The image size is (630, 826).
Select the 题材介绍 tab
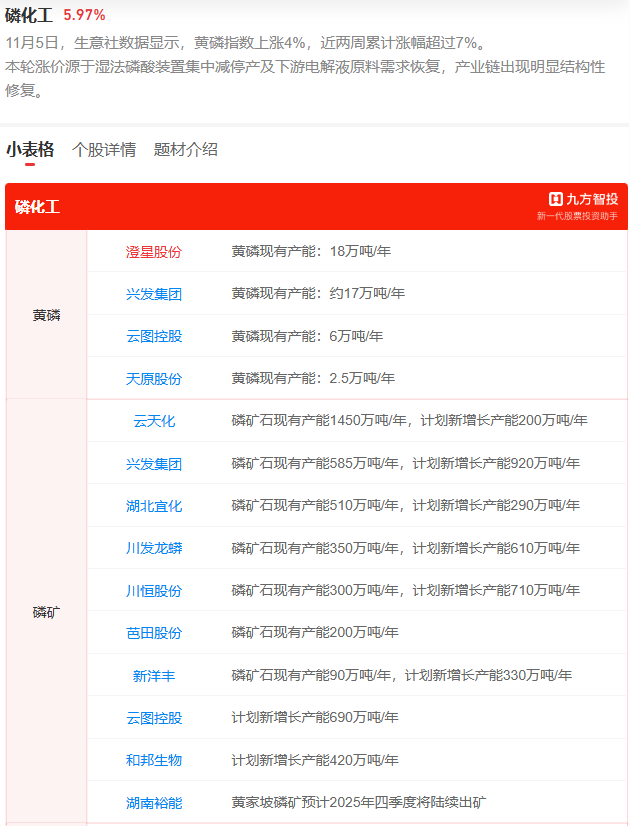(185, 150)
